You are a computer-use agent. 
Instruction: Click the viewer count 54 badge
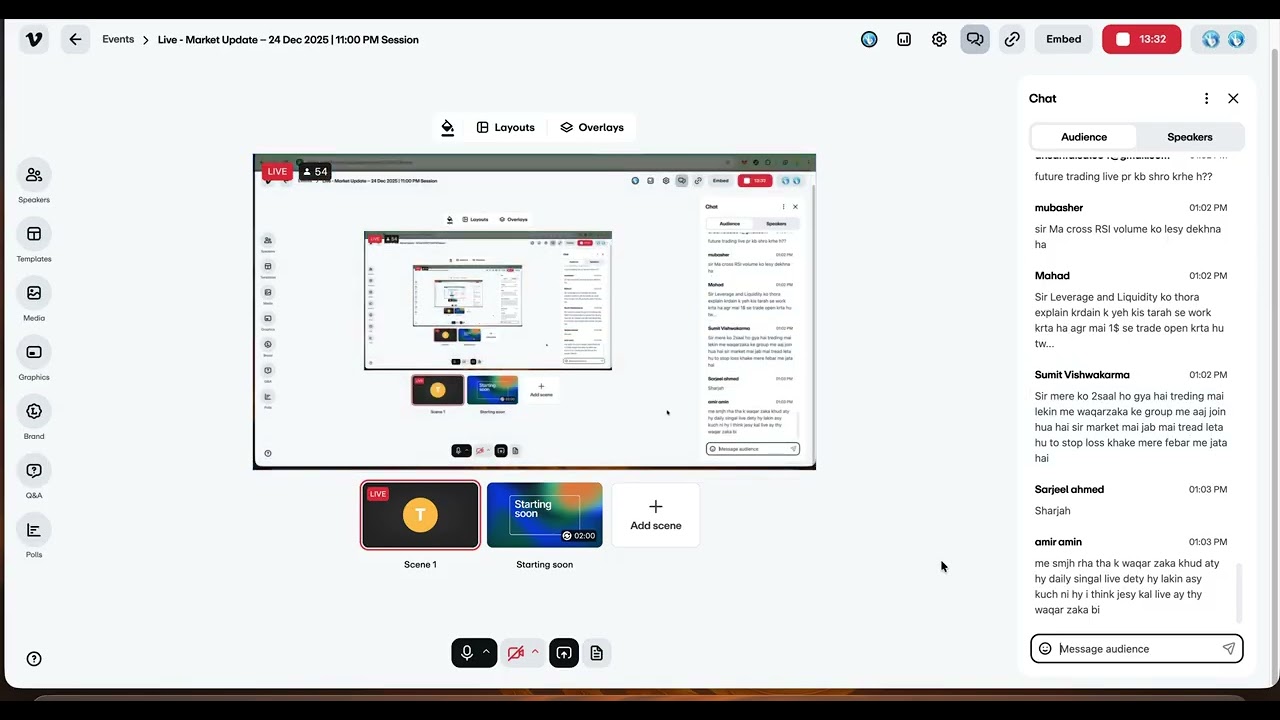[315, 172]
